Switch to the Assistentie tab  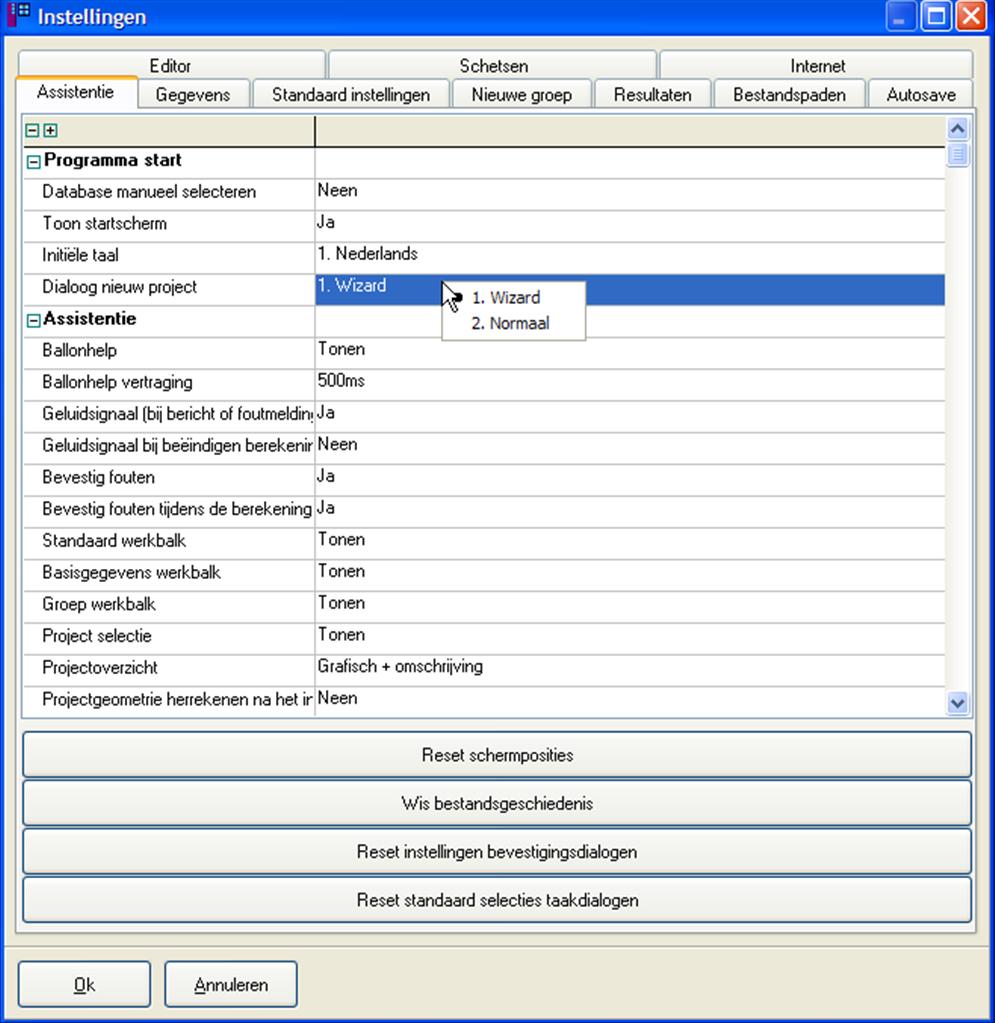[76, 92]
